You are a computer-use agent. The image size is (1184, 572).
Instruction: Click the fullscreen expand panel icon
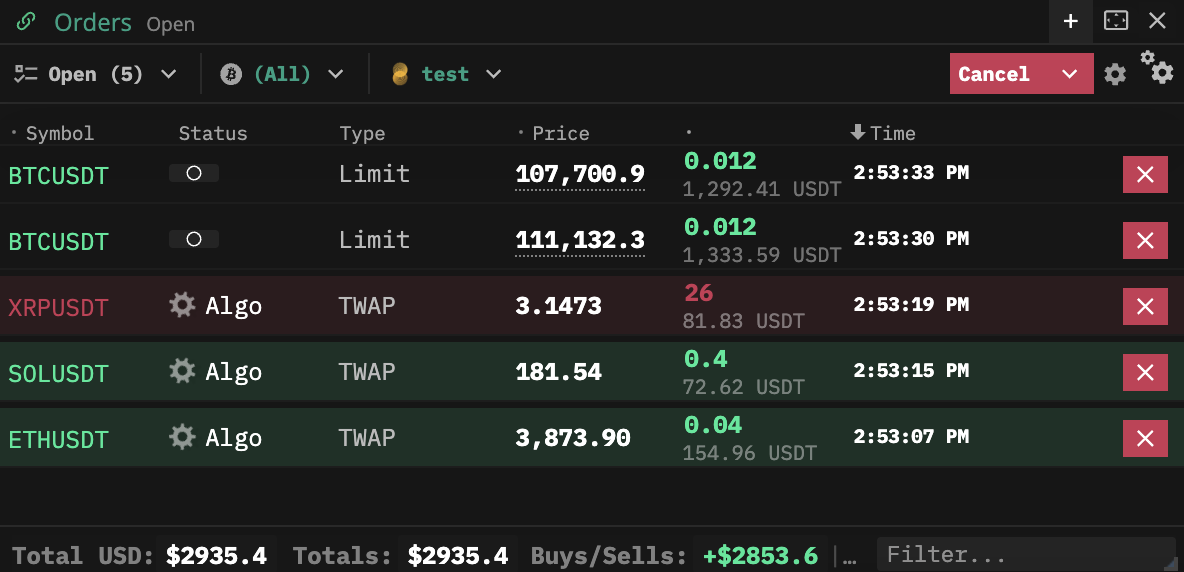point(1115,21)
